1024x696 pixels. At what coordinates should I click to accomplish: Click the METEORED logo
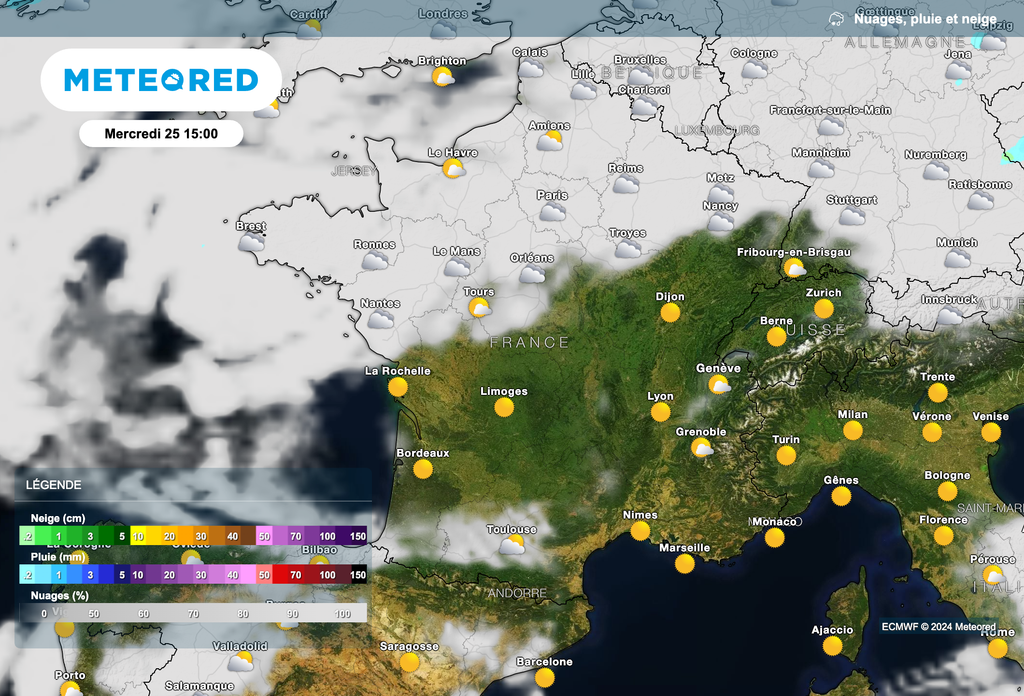(160, 79)
